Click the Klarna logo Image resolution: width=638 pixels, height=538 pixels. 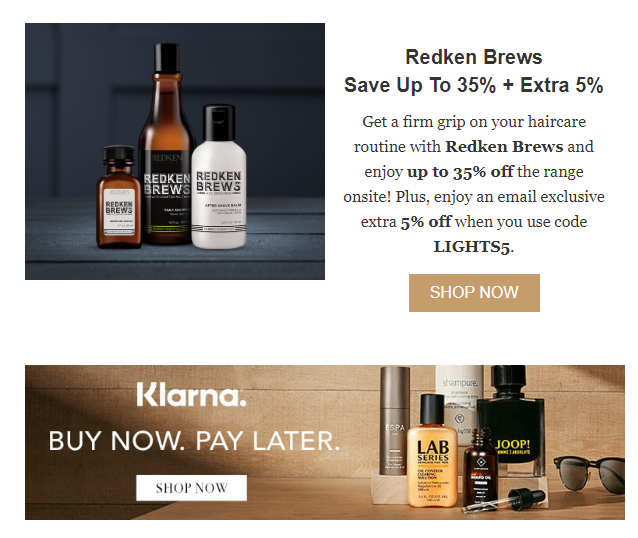[191, 394]
